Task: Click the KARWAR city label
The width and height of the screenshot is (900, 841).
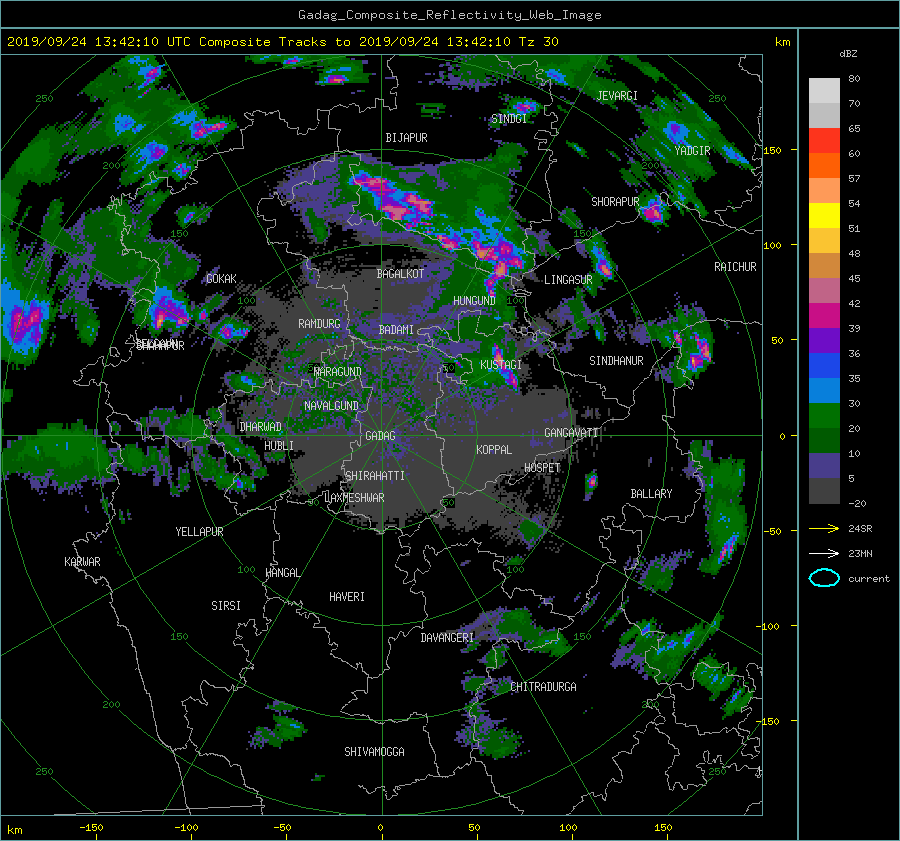Action: click(82, 562)
